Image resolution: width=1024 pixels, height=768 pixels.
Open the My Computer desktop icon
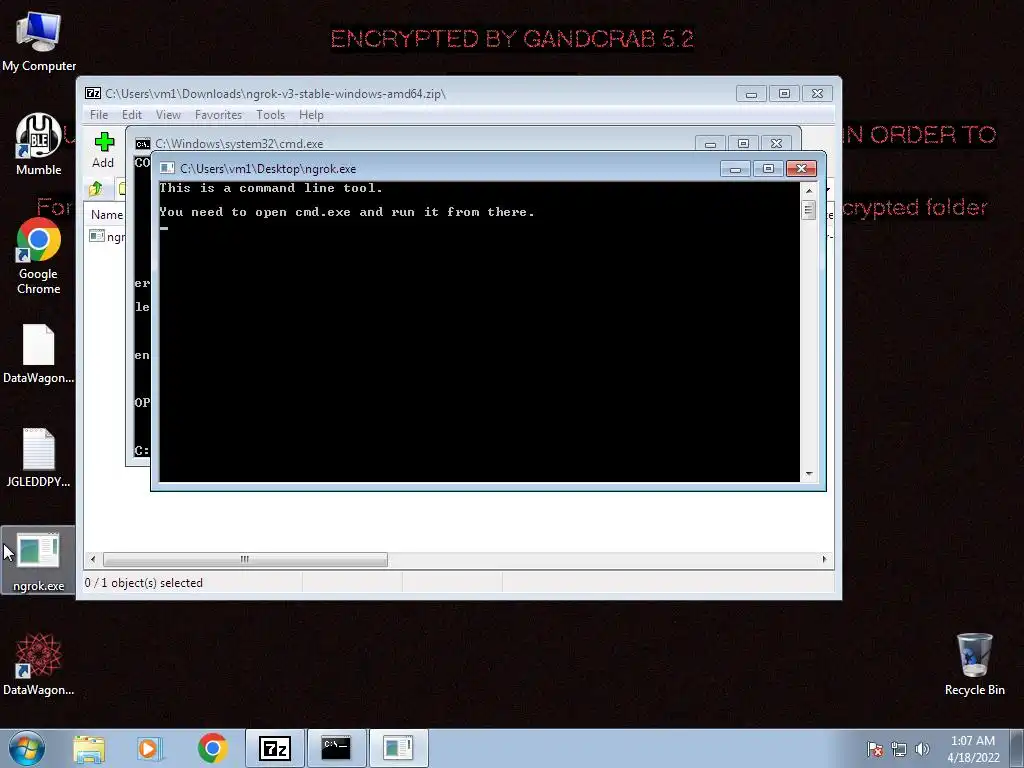coord(39,40)
